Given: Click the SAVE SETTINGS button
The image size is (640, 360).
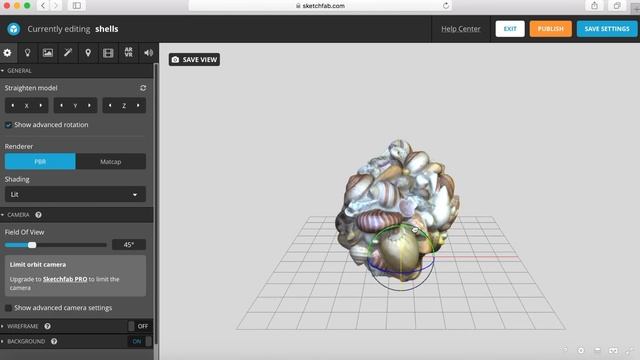Looking at the screenshot, I should click(x=607, y=29).
